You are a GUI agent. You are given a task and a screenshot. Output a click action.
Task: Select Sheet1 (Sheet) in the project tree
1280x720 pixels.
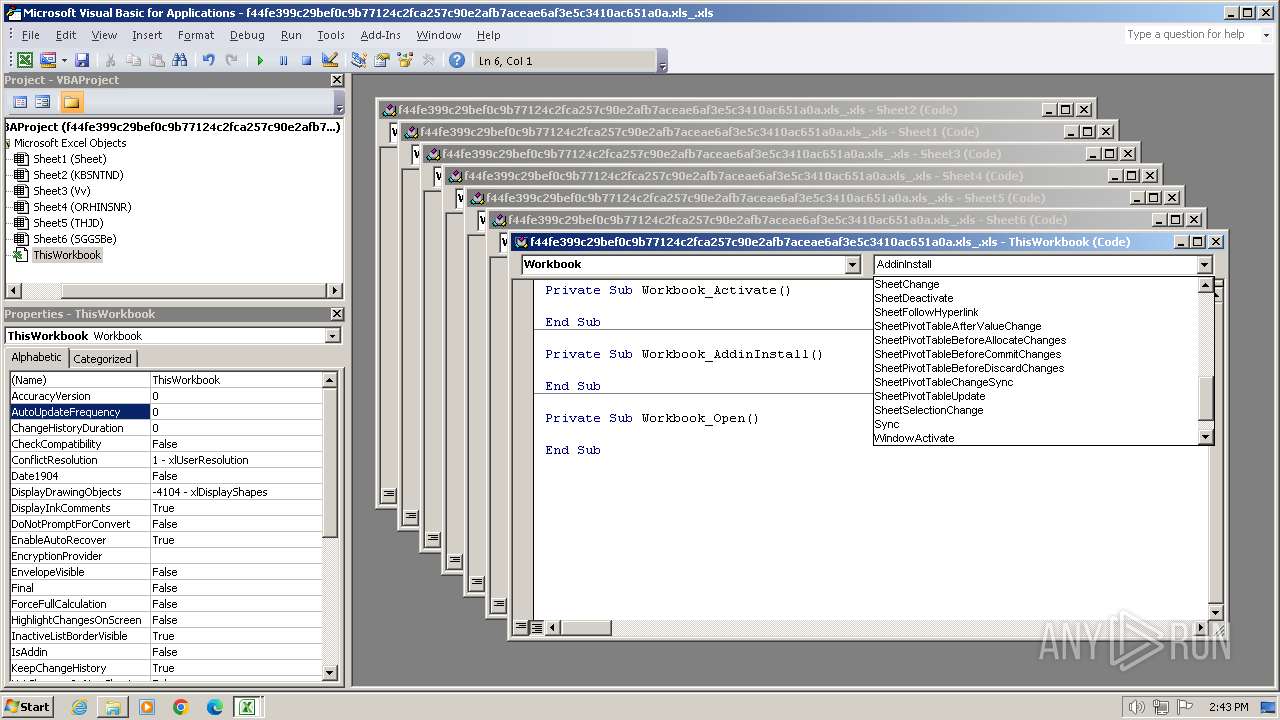click(69, 159)
